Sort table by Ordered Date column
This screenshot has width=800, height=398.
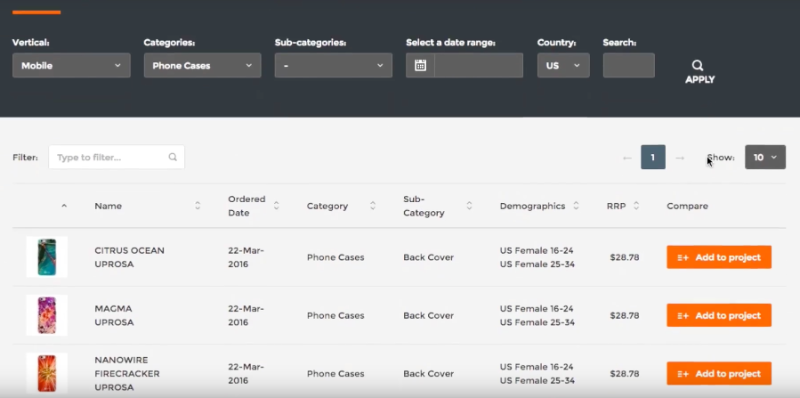click(x=276, y=206)
